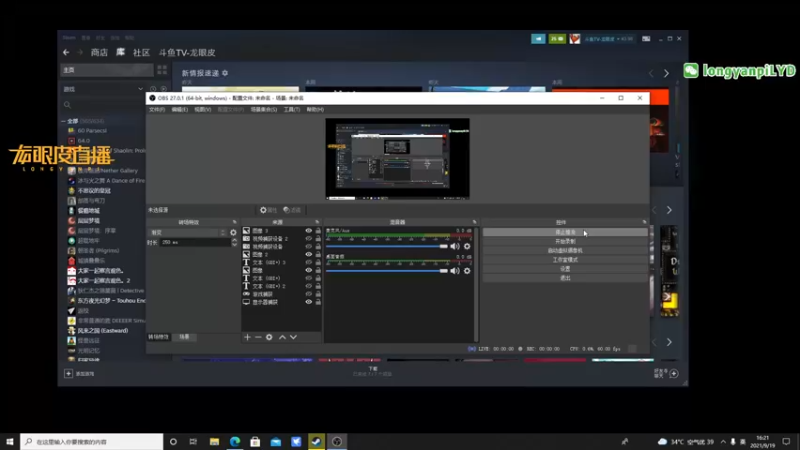Open Steam 商店 store page
Image resolution: width=800 pixels, height=450 pixels.
click(99, 53)
